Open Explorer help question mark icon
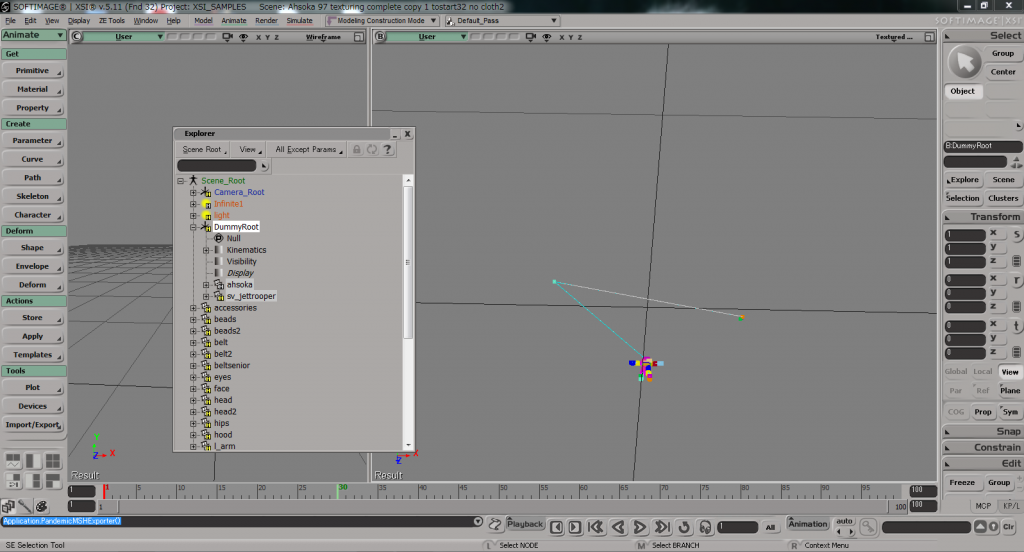Viewport: 1024px width, 552px height. 387,150
